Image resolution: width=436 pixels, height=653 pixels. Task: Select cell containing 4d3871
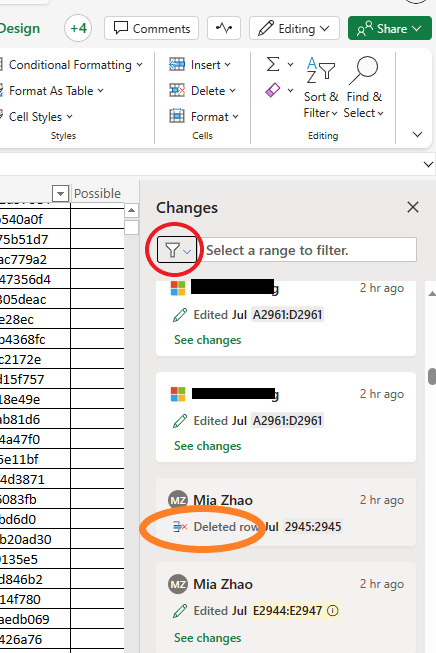click(x=35, y=479)
